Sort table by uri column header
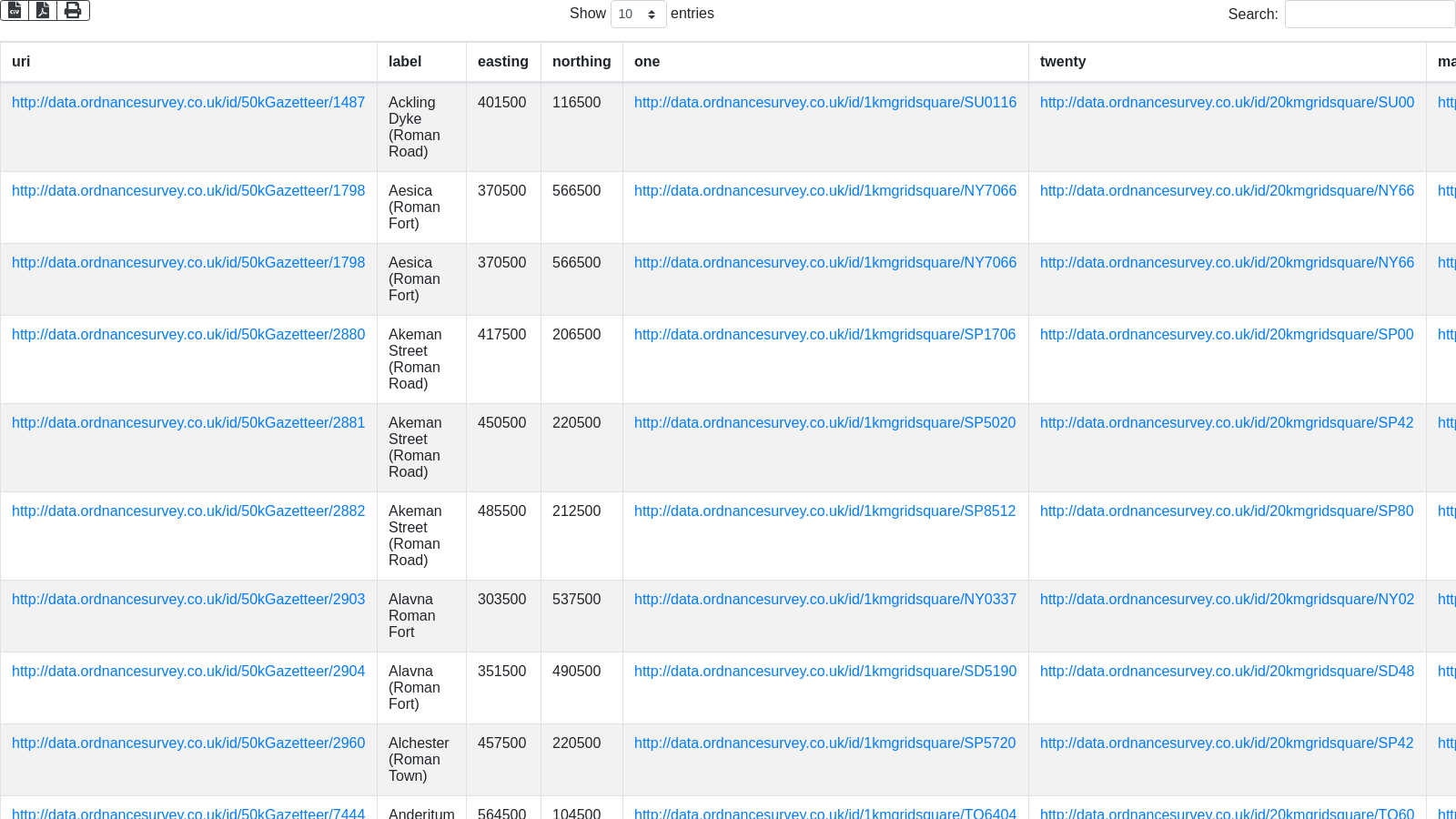Image resolution: width=1456 pixels, height=819 pixels. [x=21, y=62]
